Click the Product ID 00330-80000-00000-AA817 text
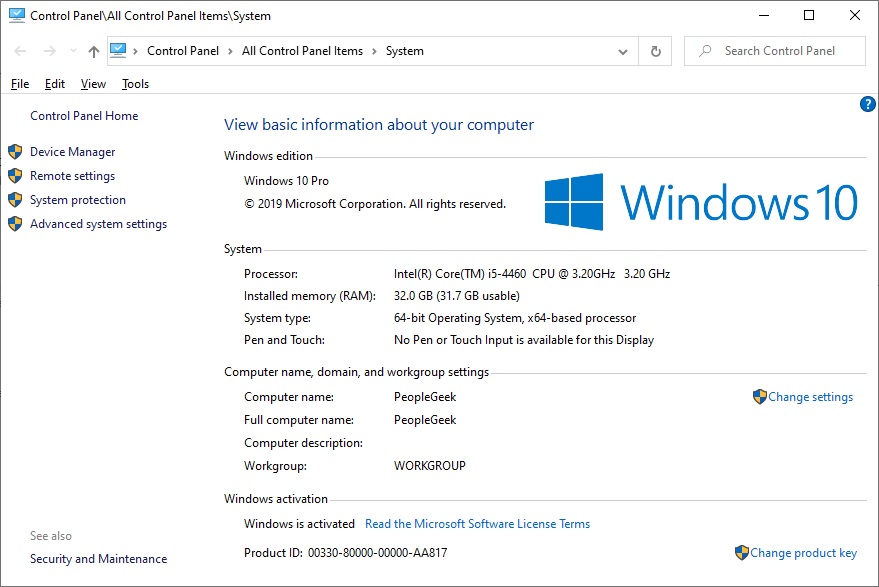 tap(346, 553)
